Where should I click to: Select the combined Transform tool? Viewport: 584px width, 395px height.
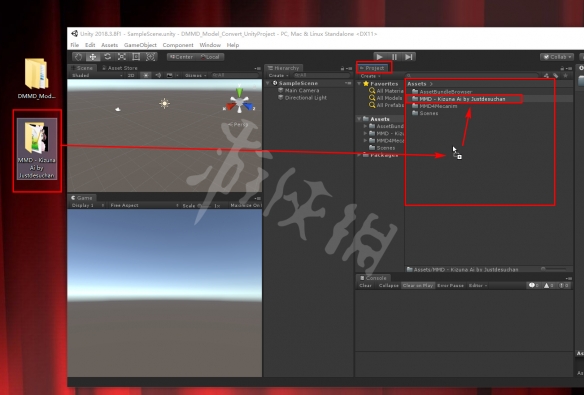pos(150,57)
